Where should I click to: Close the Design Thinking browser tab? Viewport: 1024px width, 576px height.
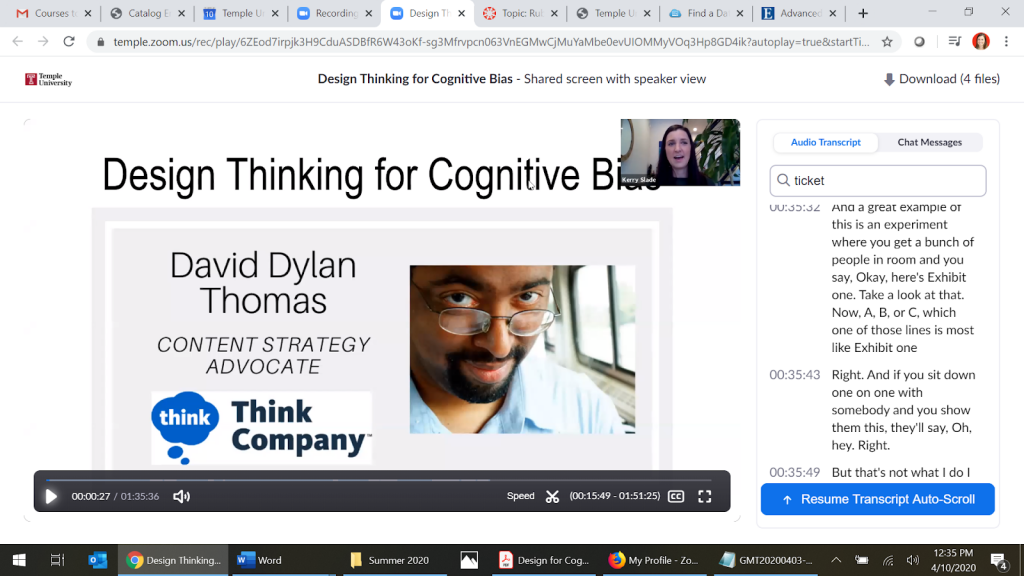click(462, 13)
